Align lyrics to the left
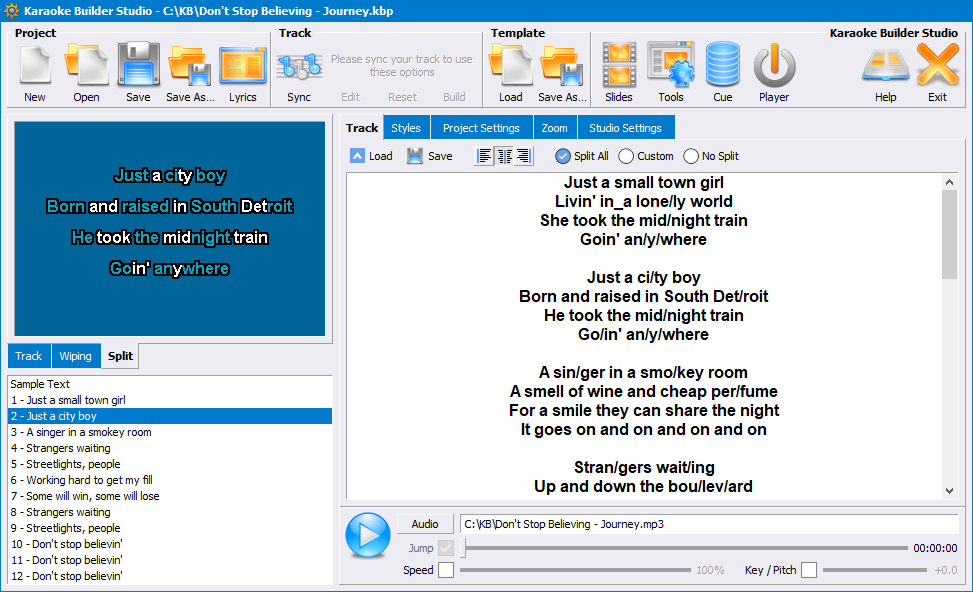This screenshot has width=973, height=592. pyautogui.click(x=484, y=156)
